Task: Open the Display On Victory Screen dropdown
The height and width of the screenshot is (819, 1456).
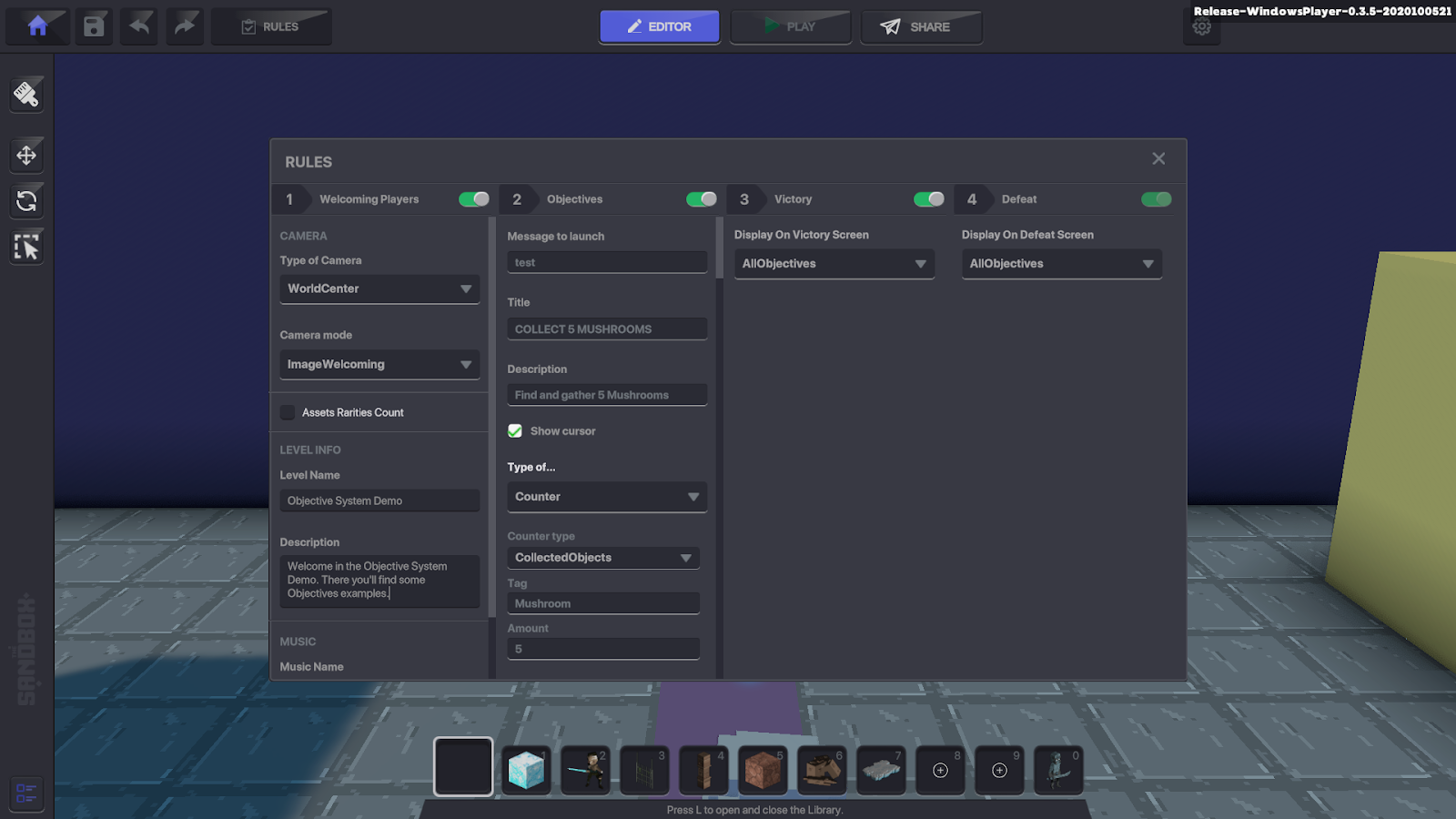Action: tap(834, 264)
